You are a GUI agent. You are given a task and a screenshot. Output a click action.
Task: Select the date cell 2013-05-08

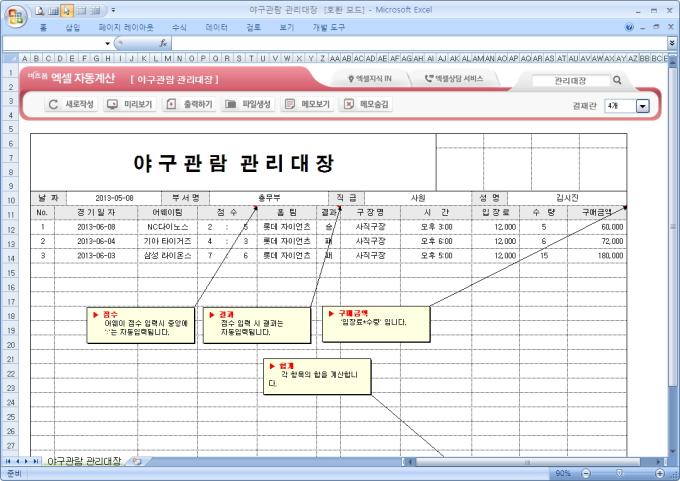click(x=114, y=198)
